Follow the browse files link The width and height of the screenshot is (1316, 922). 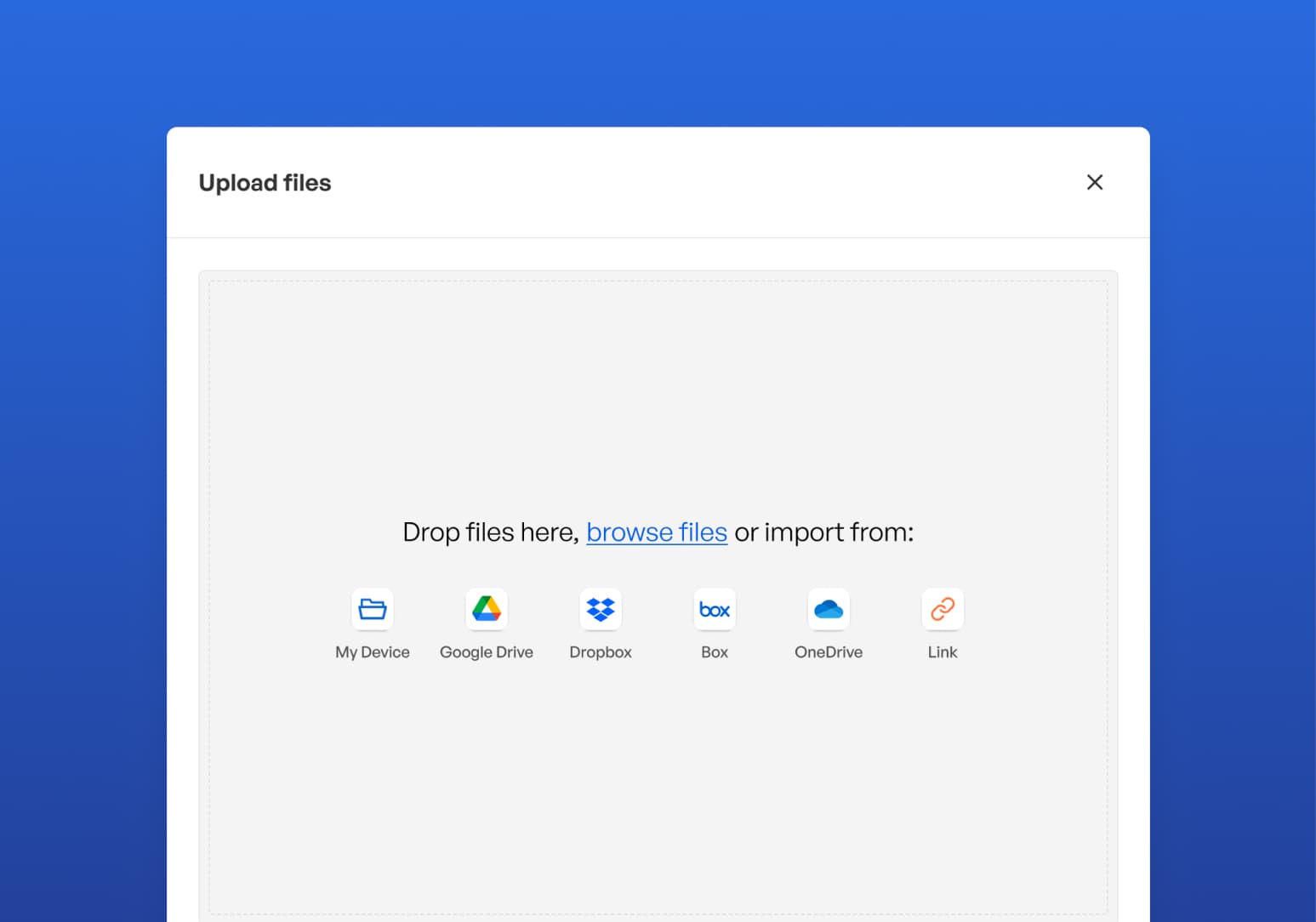coord(657,532)
